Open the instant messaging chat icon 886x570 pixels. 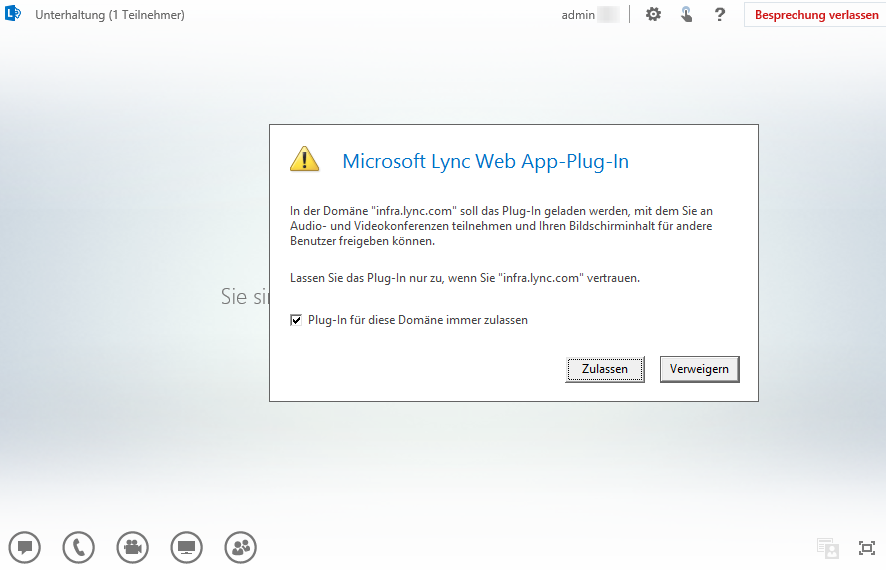(x=25, y=547)
